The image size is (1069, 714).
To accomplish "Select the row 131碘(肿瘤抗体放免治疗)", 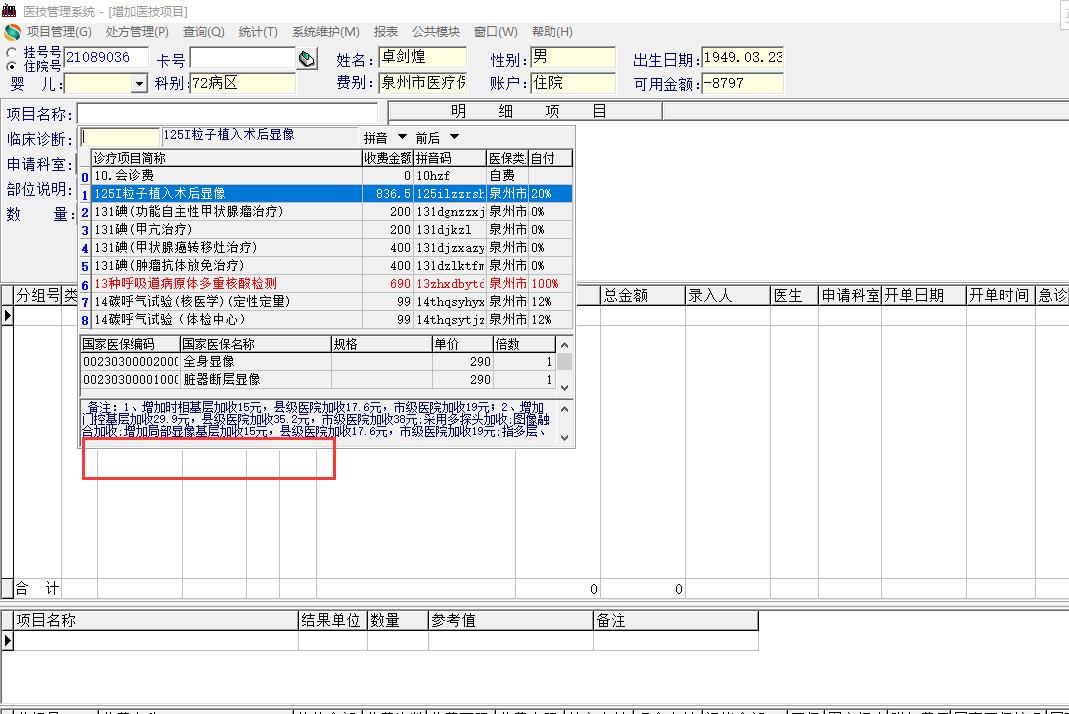I will pos(331,265).
